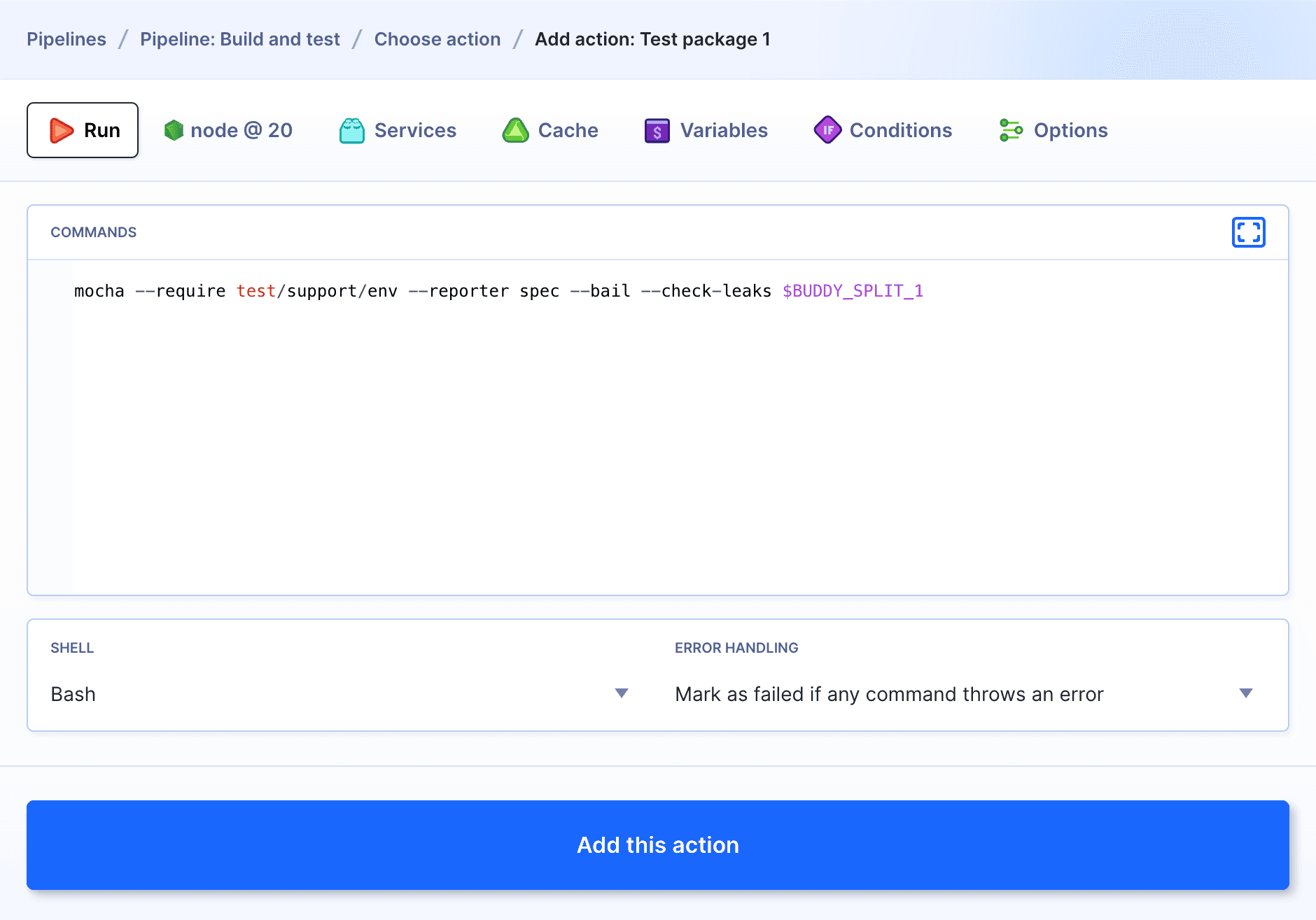Open the Options tab
This screenshot has height=920, width=1316.
click(x=1070, y=130)
